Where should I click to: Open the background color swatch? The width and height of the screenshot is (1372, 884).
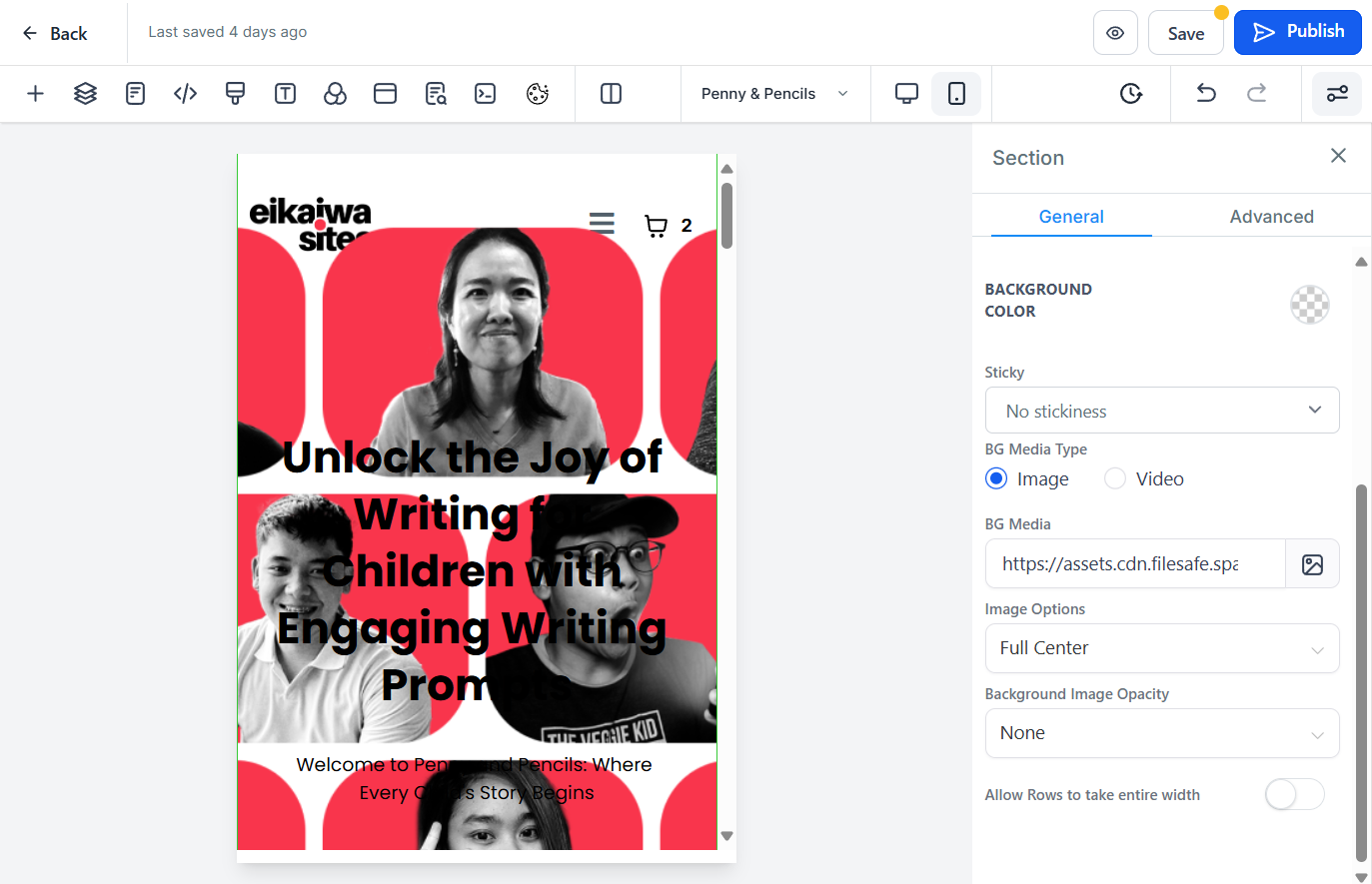click(x=1309, y=305)
